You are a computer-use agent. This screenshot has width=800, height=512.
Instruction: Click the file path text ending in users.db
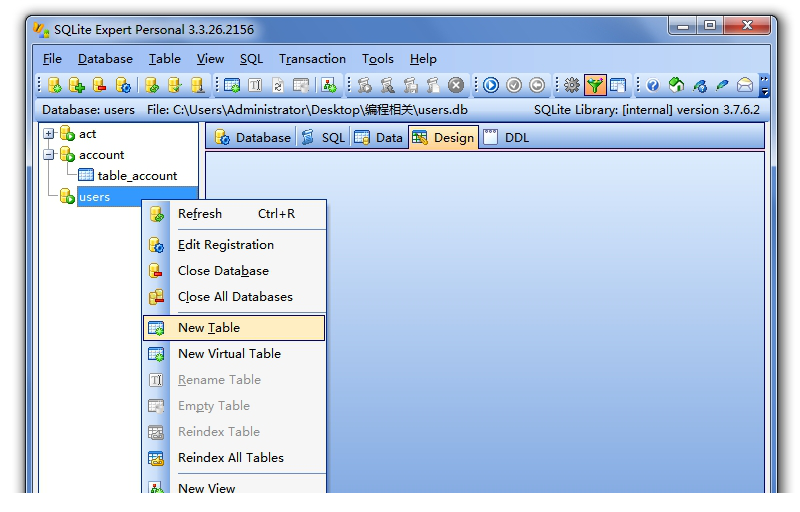coord(307,110)
